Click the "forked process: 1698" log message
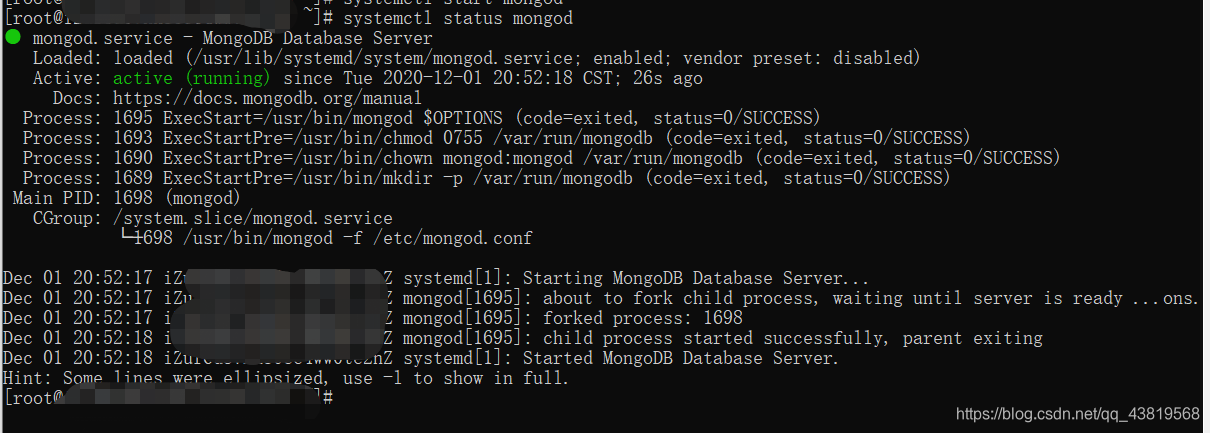1210x433 pixels. pyautogui.click(x=642, y=318)
